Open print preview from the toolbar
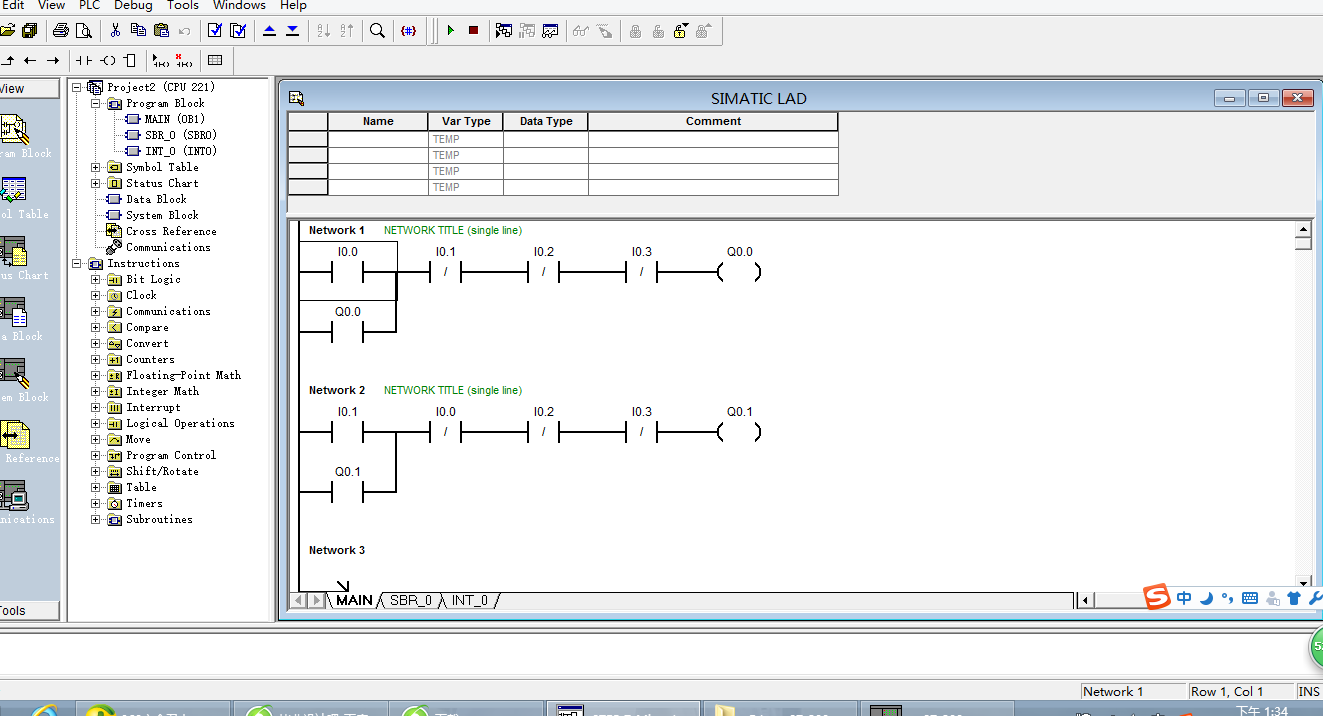Viewport: 1323px width, 716px height. point(83,31)
